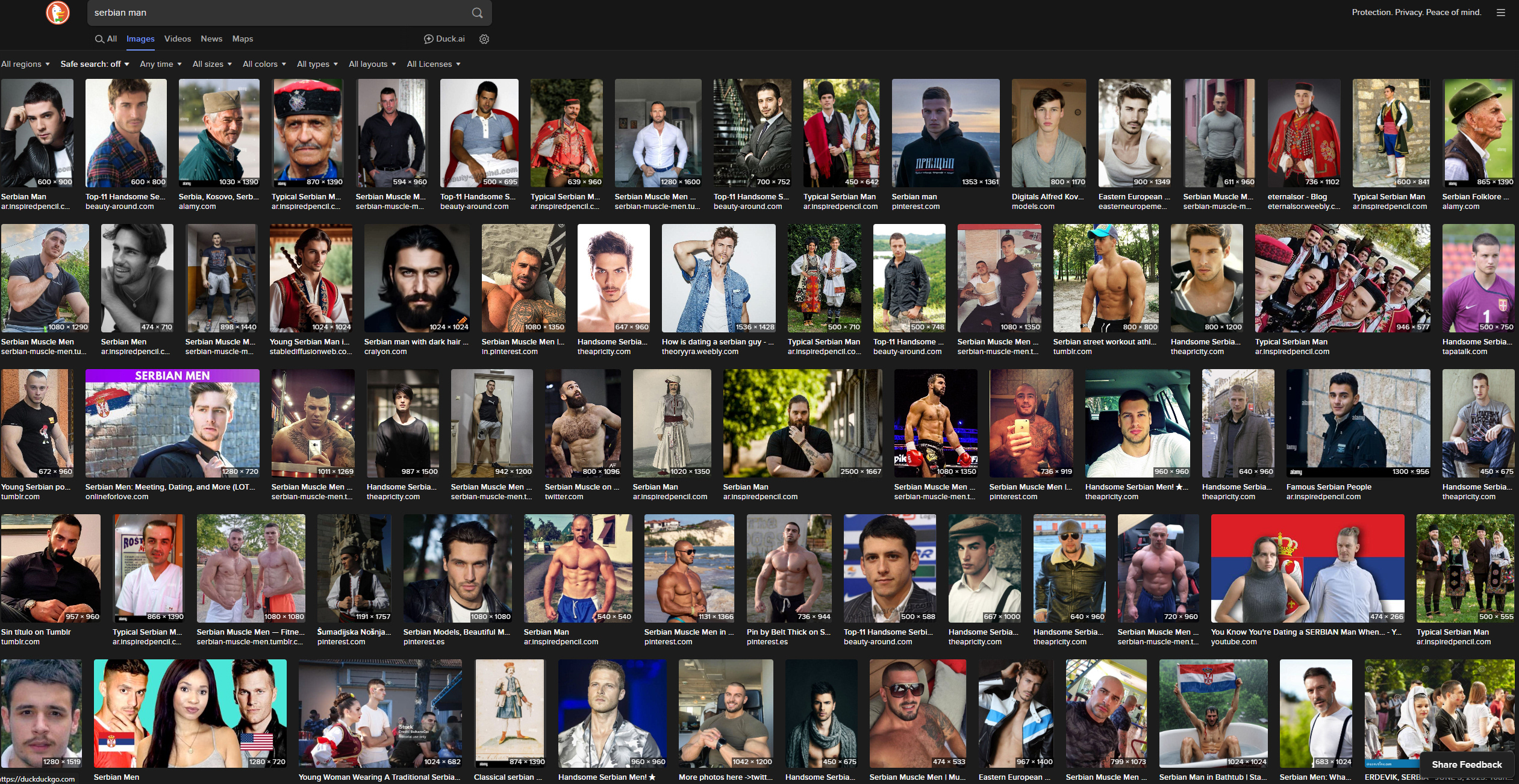Click the Share Feedback button
This screenshot has height=784, width=1519.
click(x=1467, y=765)
